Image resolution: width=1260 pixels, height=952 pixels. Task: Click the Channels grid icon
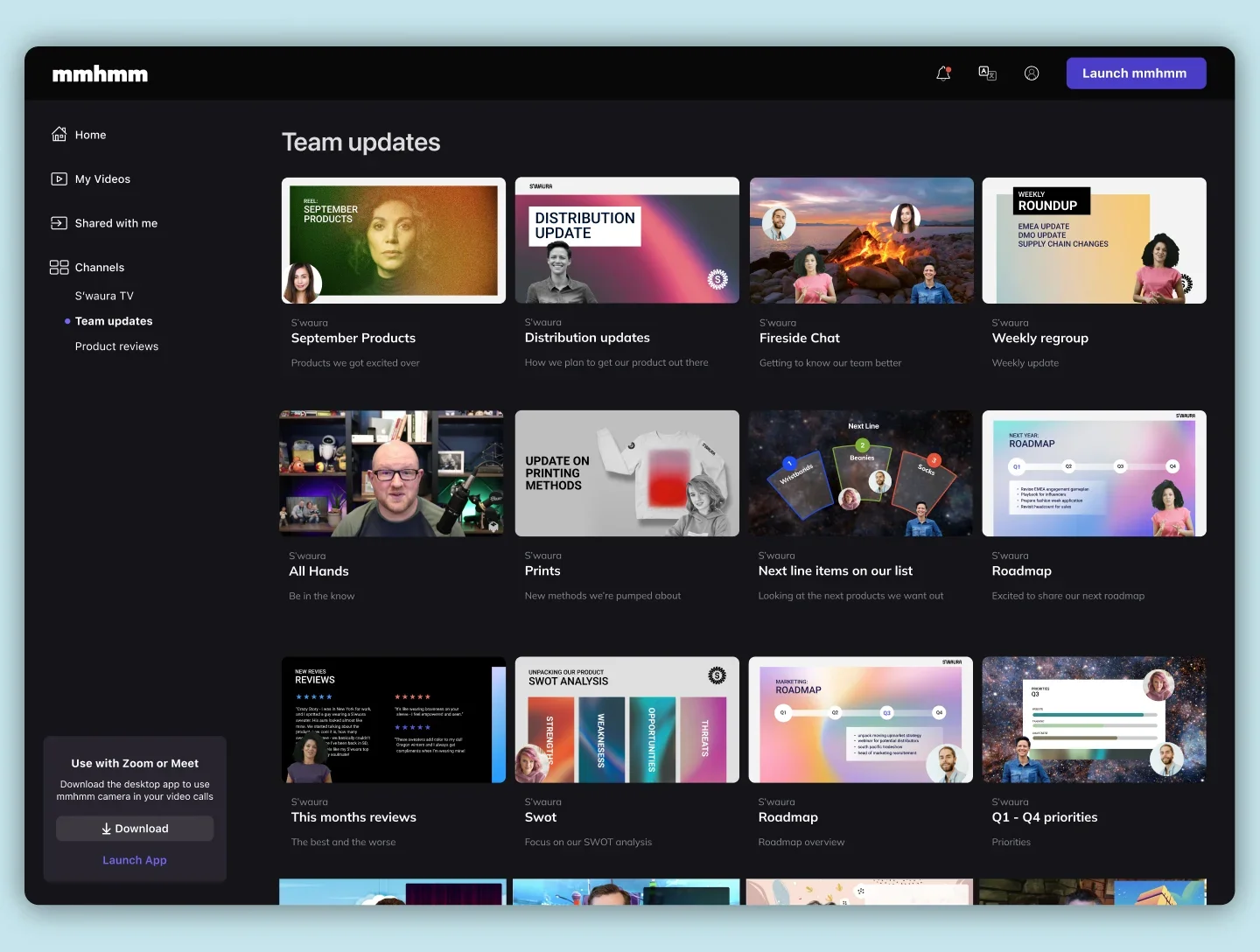59,268
